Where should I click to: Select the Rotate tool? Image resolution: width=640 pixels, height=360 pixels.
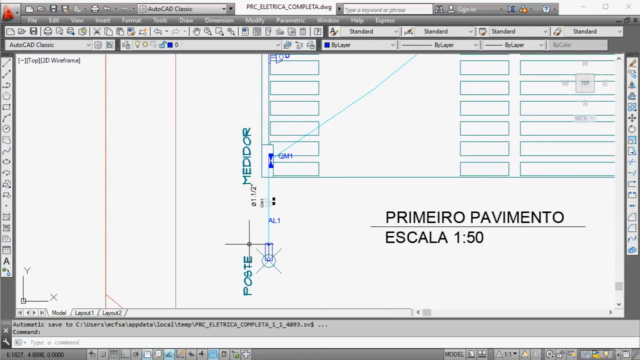(x=632, y=129)
